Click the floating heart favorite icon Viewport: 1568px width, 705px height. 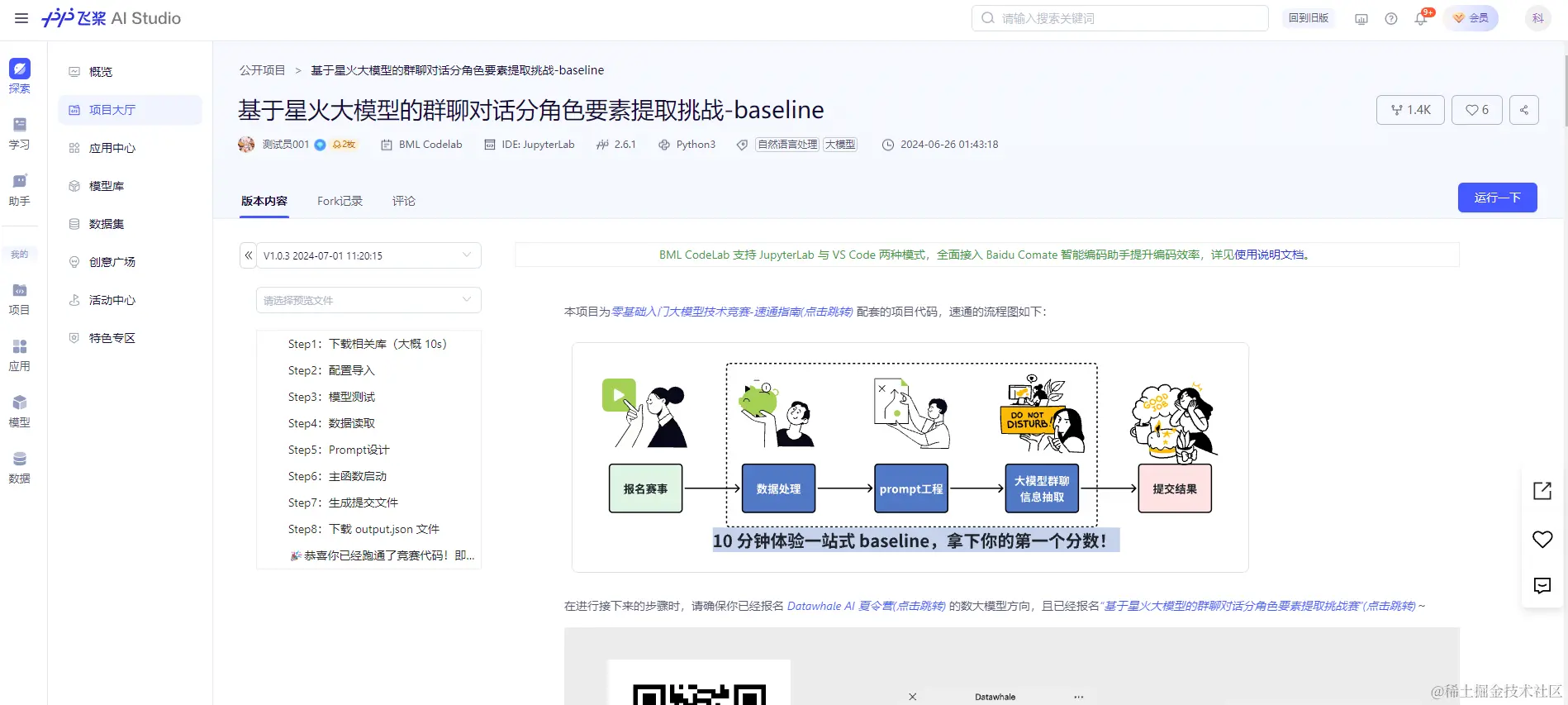coord(1542,539)
